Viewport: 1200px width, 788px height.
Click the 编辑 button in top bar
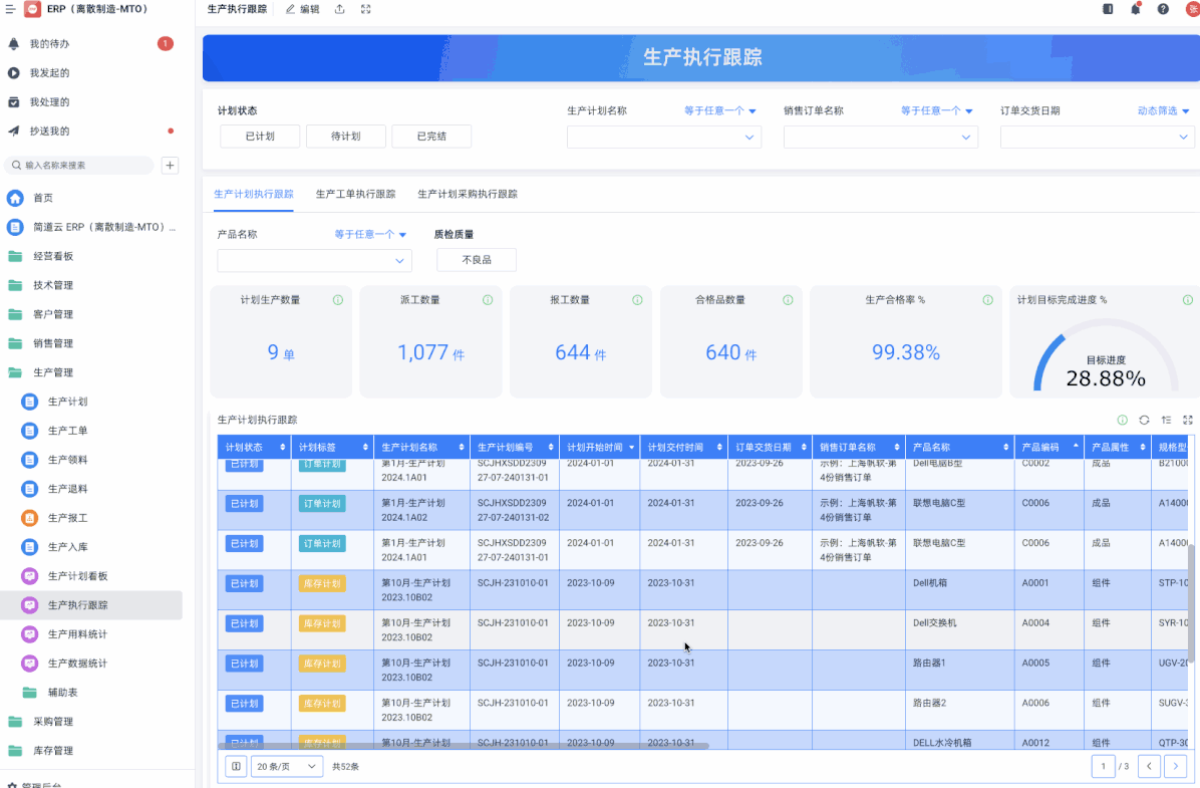point(303,9)
